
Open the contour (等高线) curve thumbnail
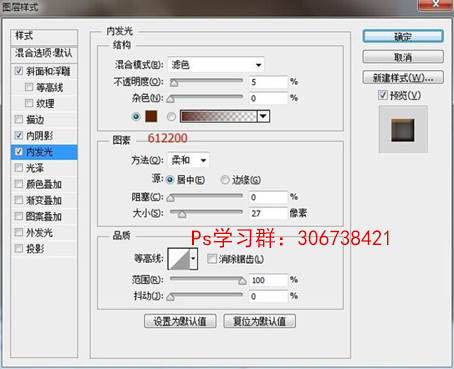point(179,259)
